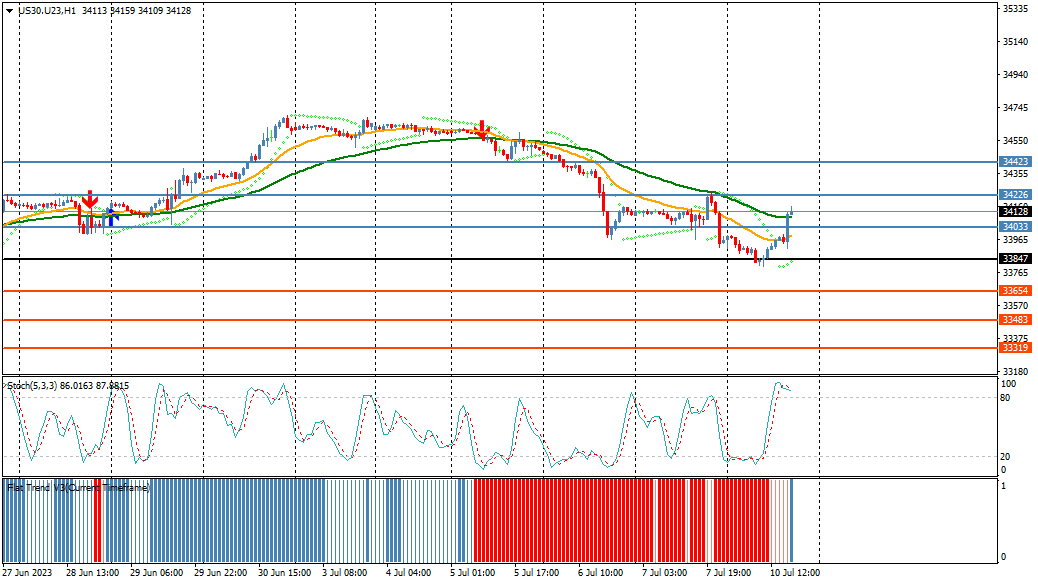Click the 3 Jul 08:00 time label
Screen dimensions: 1038x584
coord(344,573)
